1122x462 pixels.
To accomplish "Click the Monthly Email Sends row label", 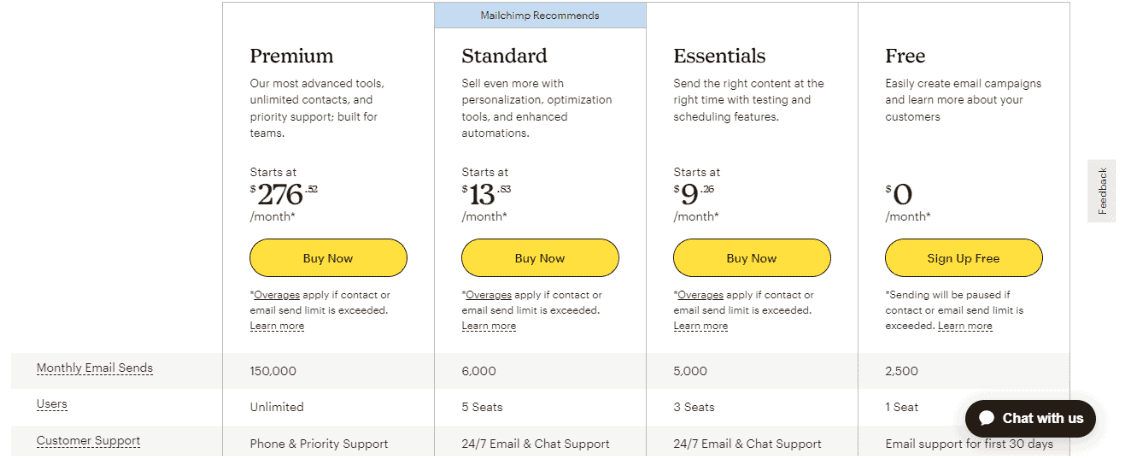I will [x=94, y=368].
